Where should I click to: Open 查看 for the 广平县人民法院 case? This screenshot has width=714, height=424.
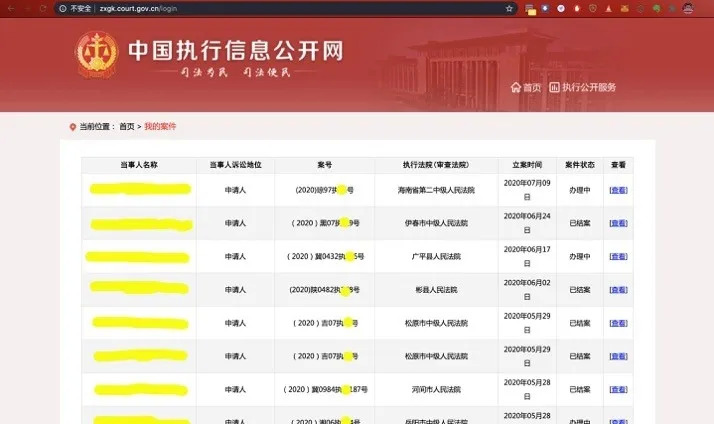pyautogui.click(x=618, y=256)
